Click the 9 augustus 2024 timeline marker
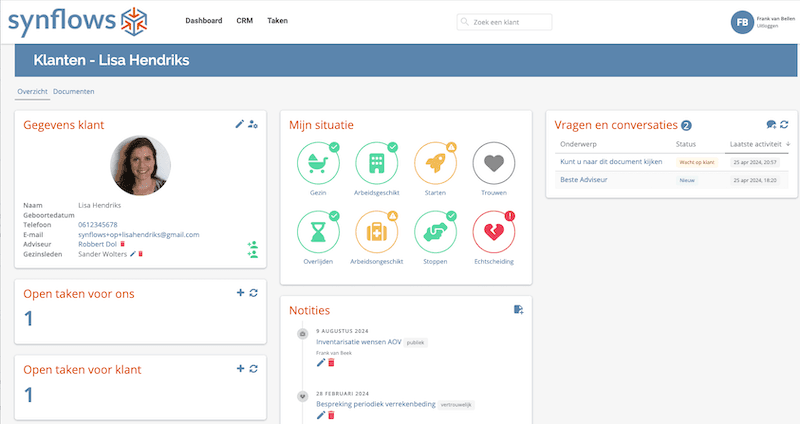Viewport: 800px width, 424px height. (303, 334)
